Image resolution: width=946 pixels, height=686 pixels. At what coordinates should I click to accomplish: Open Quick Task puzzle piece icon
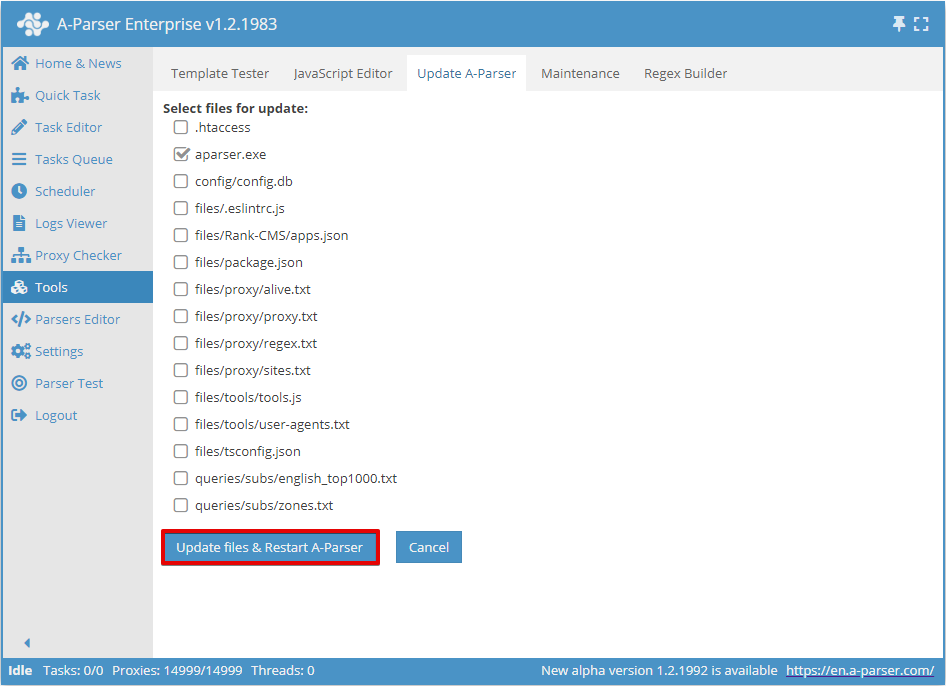19,95
